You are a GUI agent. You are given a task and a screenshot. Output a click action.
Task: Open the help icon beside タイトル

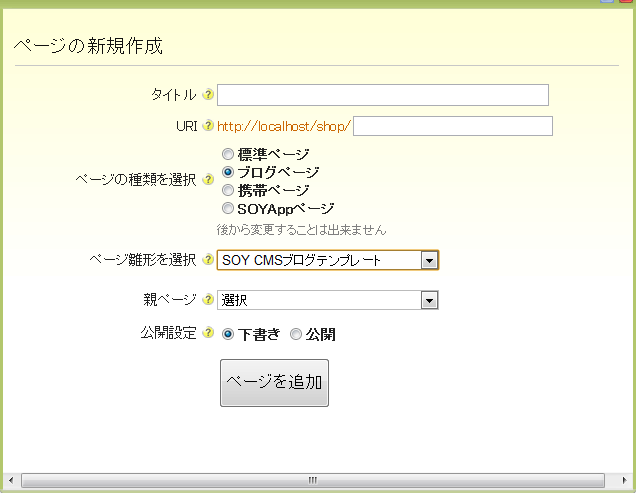pyautogui.click(x=208, y=95)
